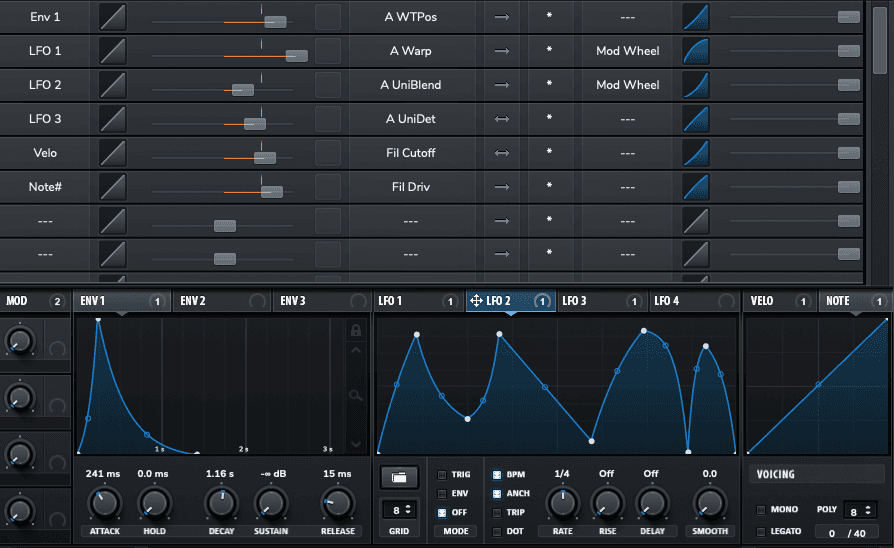Click the SUSTAIN knob
The image size is (894, 548).
(271, 504)
